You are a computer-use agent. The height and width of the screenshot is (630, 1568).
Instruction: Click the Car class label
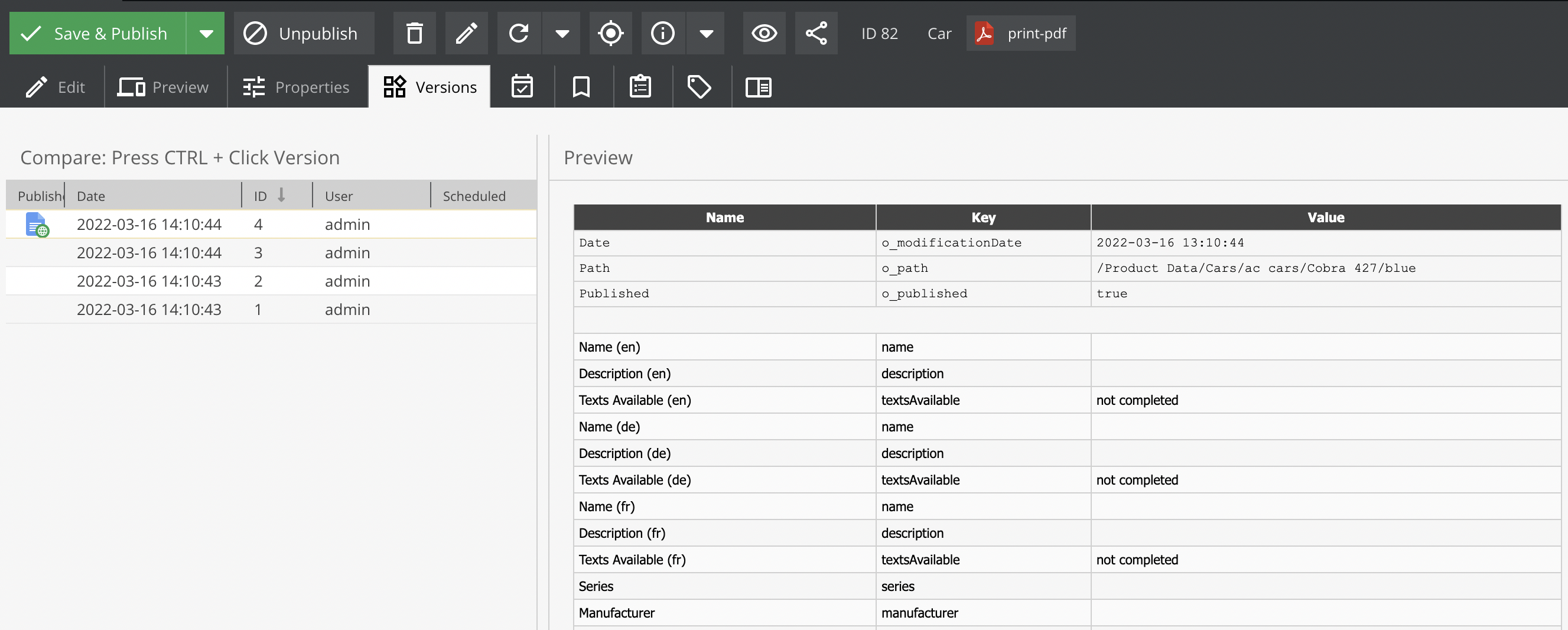tap(939, 34)
